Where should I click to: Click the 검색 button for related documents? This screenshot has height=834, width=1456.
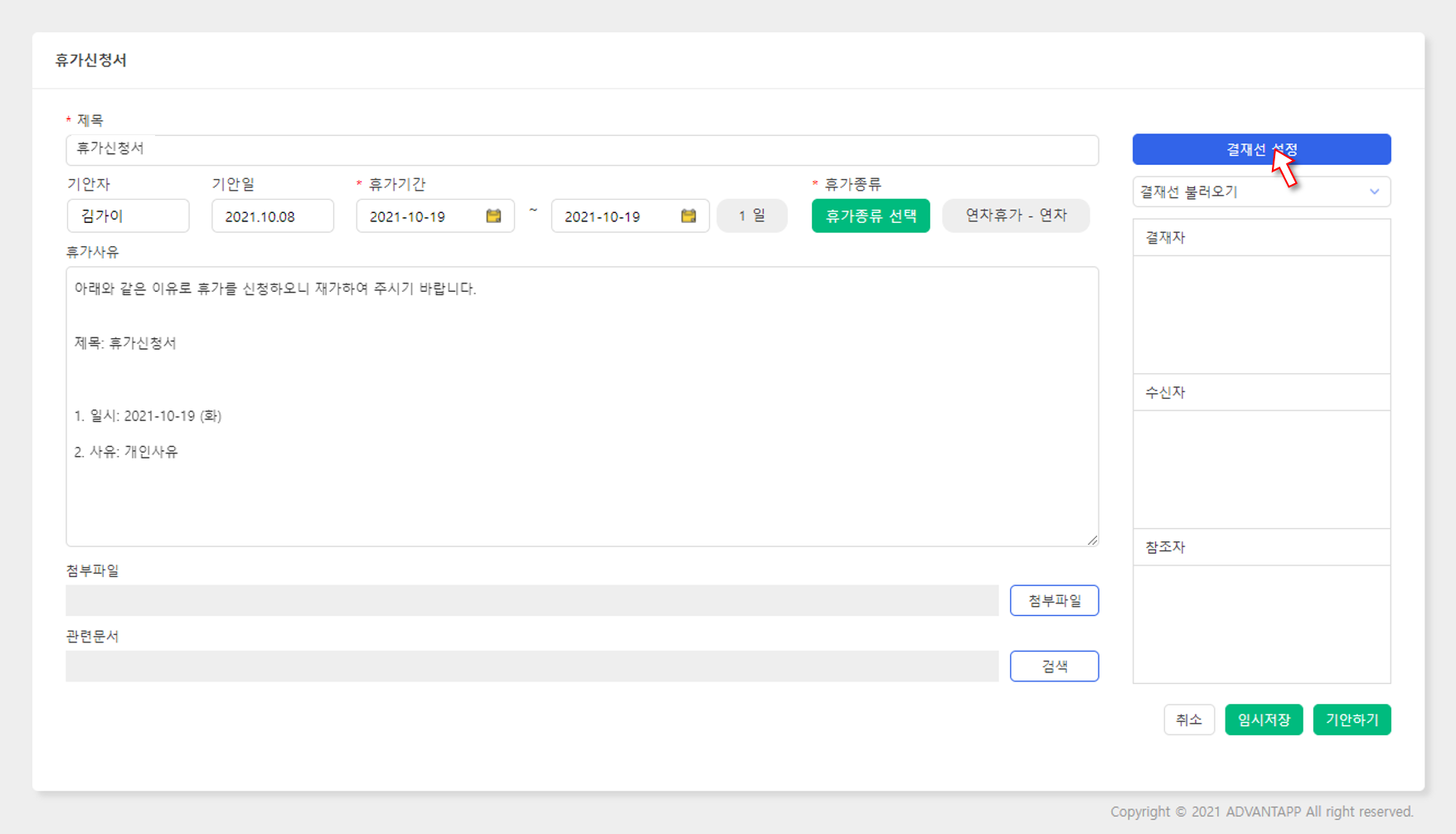(1054, 666)
